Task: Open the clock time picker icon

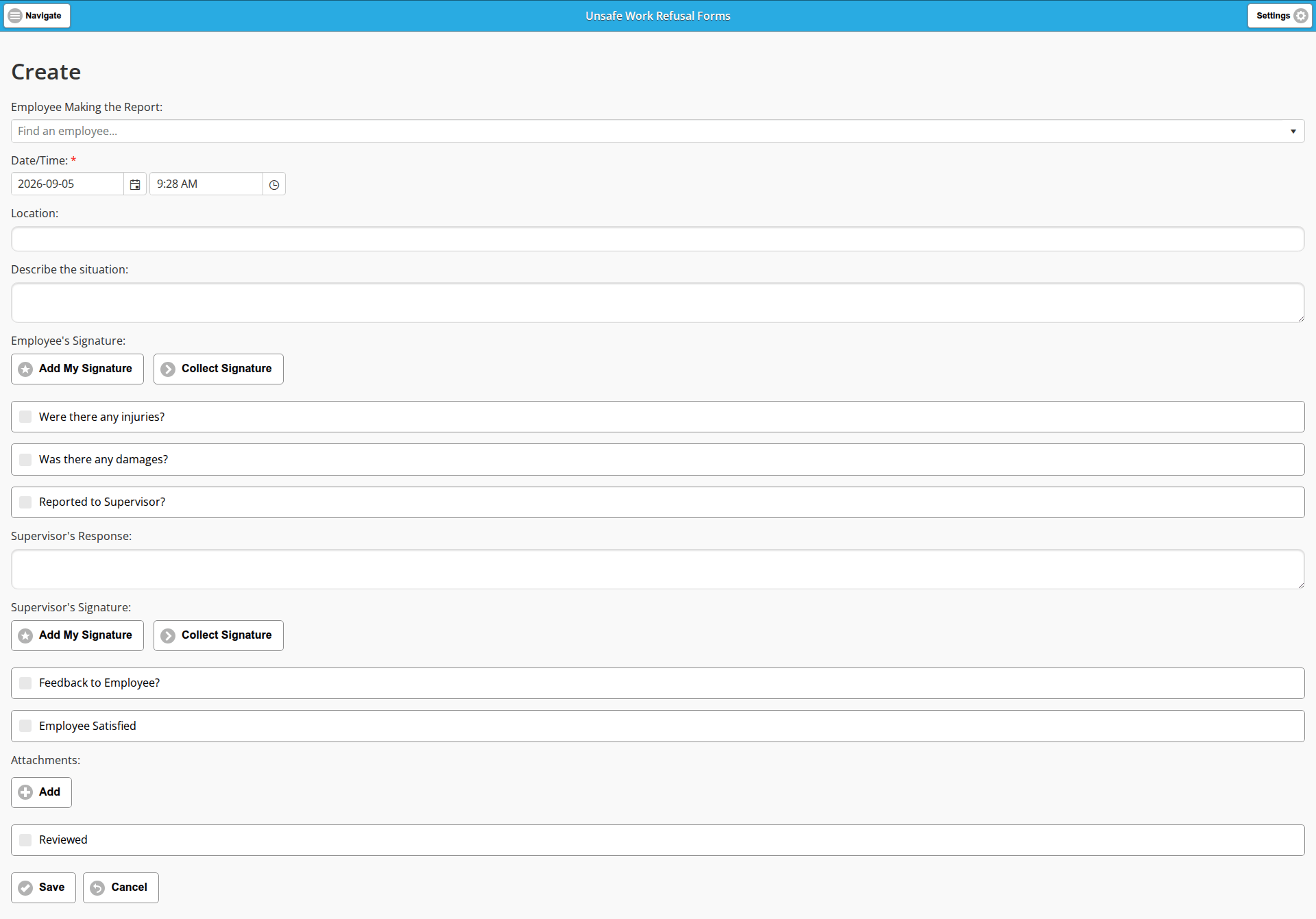Action: (x=274, y=184)
